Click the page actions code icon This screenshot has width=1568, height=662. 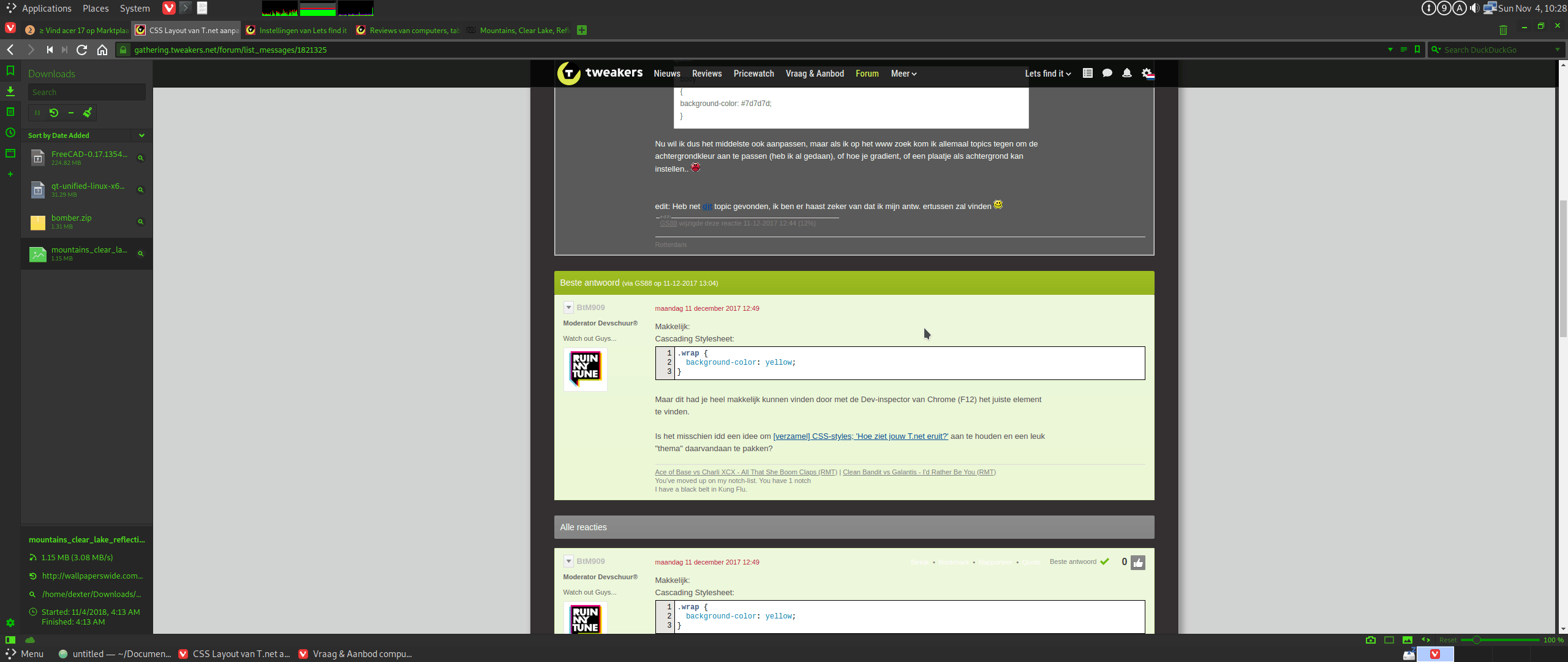pyautogui.click(x=1426, y=640)
